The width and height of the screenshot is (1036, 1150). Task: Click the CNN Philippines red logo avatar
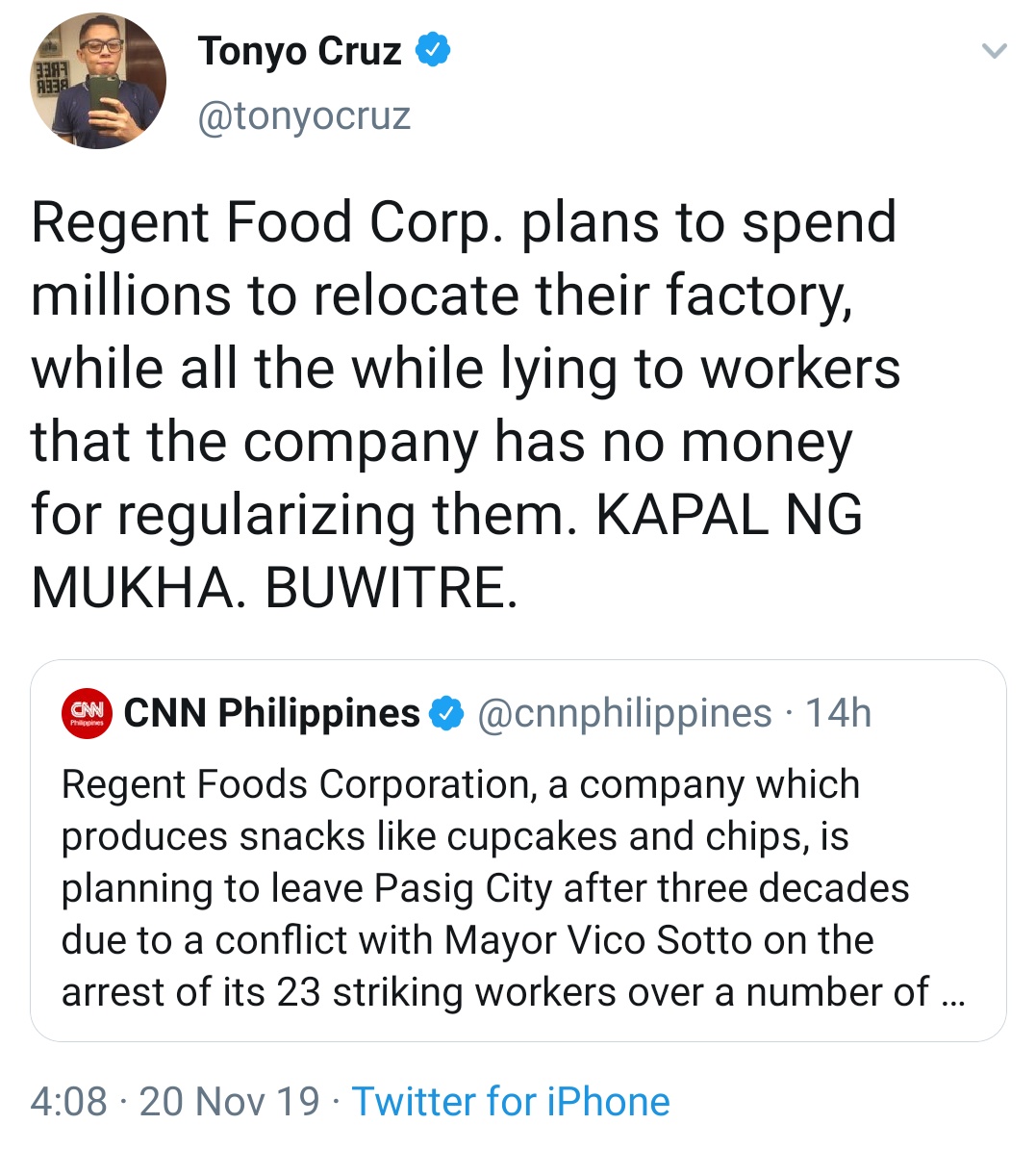point(88,714)
